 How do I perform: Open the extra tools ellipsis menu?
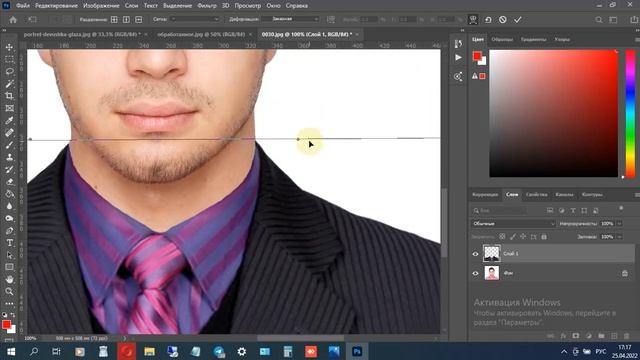[x=9, y=304]
